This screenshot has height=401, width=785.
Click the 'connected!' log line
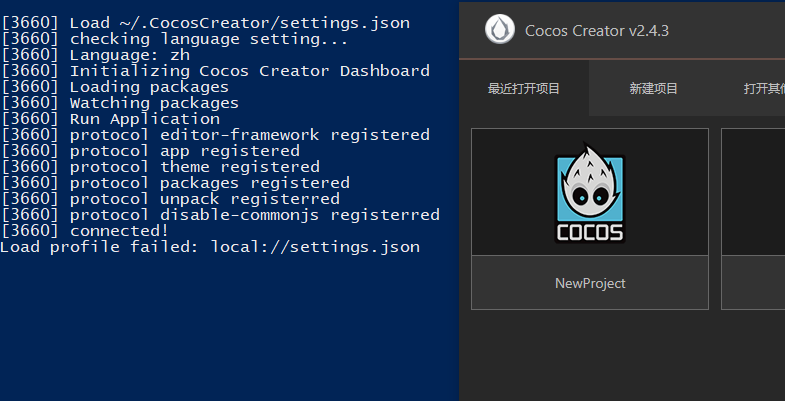click(x=85, y=231)
